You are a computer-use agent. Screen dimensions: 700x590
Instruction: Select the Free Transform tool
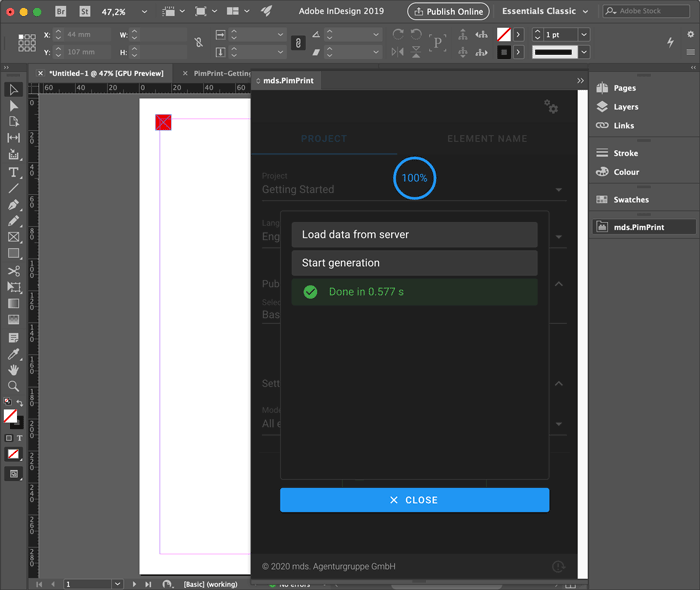[13, 287]
